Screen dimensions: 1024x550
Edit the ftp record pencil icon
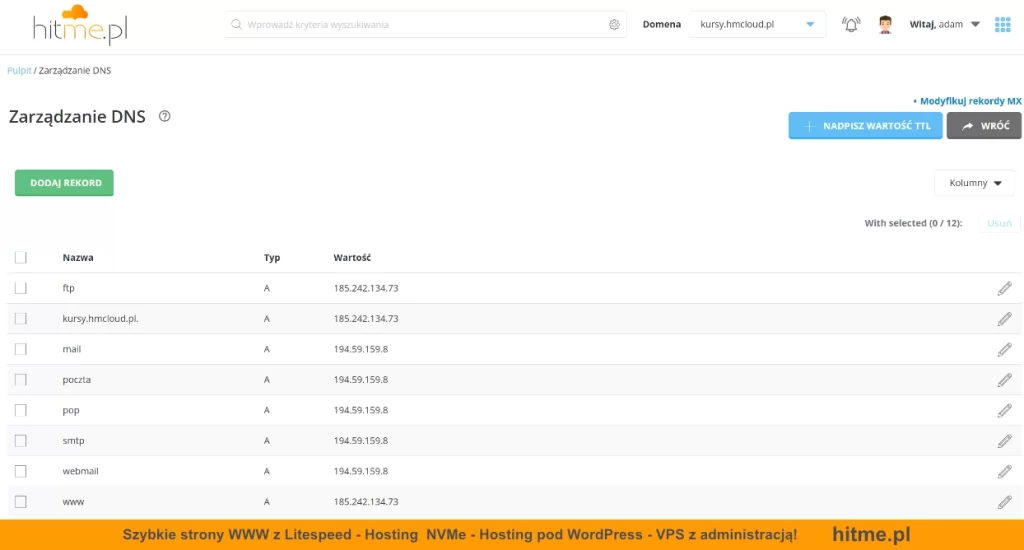pos(1004,288)
